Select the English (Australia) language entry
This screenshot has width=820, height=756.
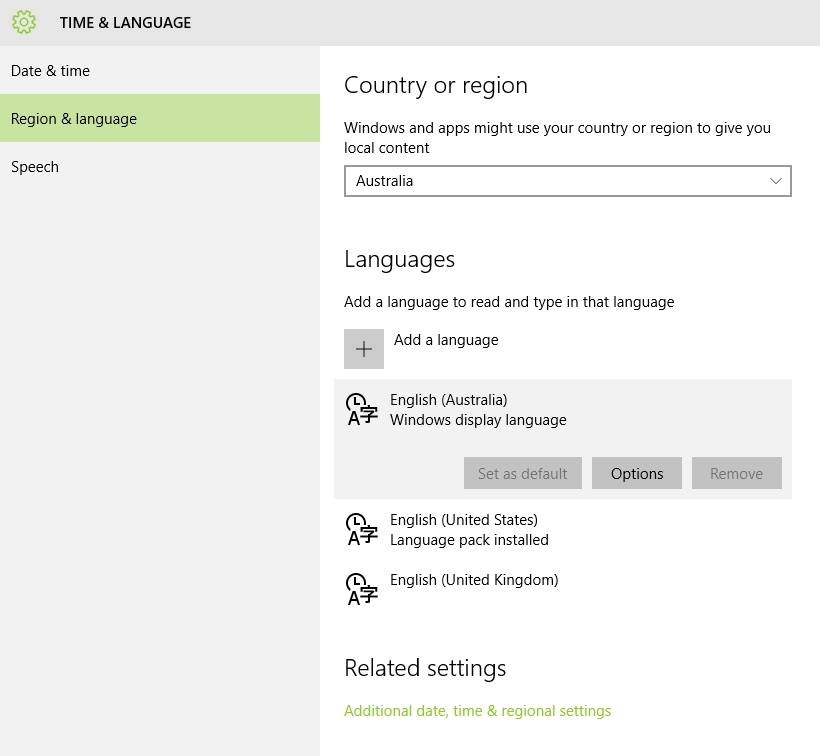point(563,439)
